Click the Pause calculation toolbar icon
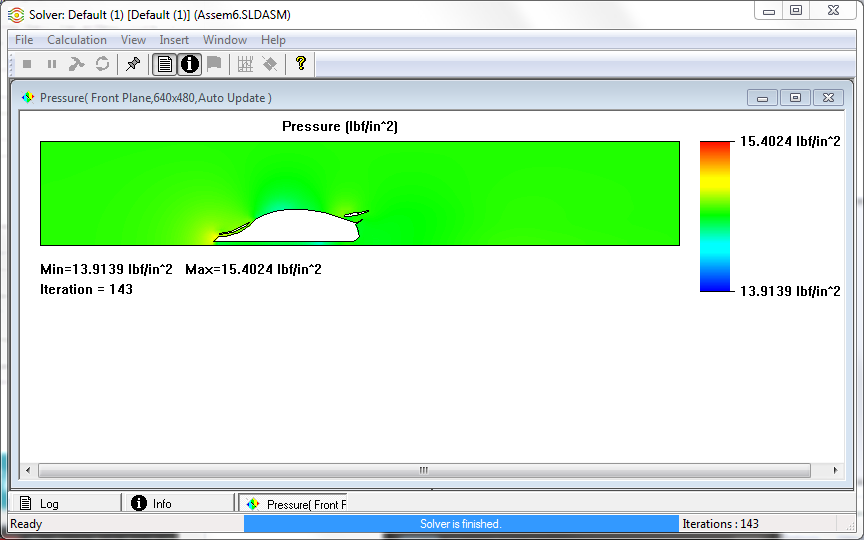Image resolution: width=864 pixels, height=540 pixels. 52,64
